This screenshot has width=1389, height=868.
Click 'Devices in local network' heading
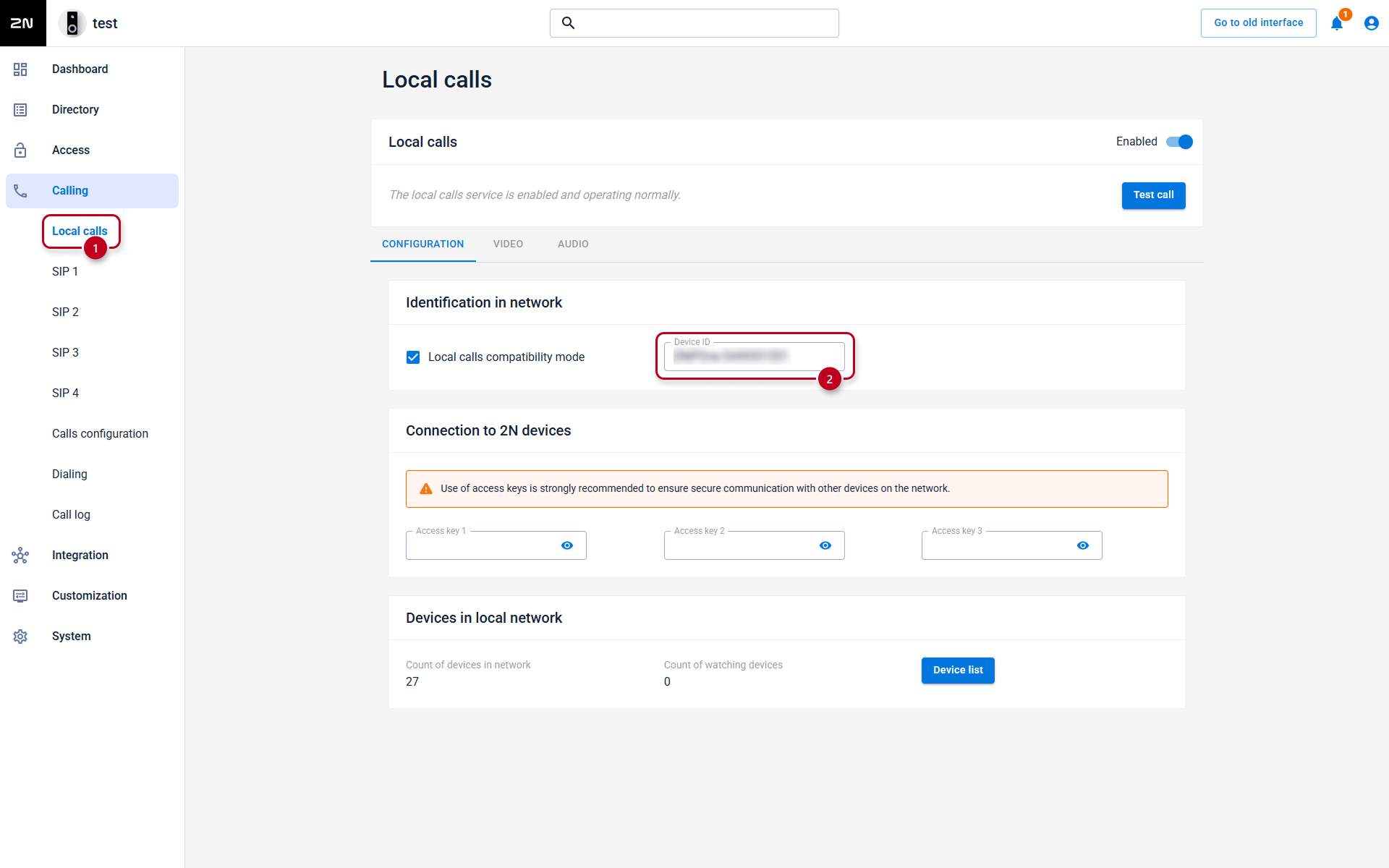point(484,618)
